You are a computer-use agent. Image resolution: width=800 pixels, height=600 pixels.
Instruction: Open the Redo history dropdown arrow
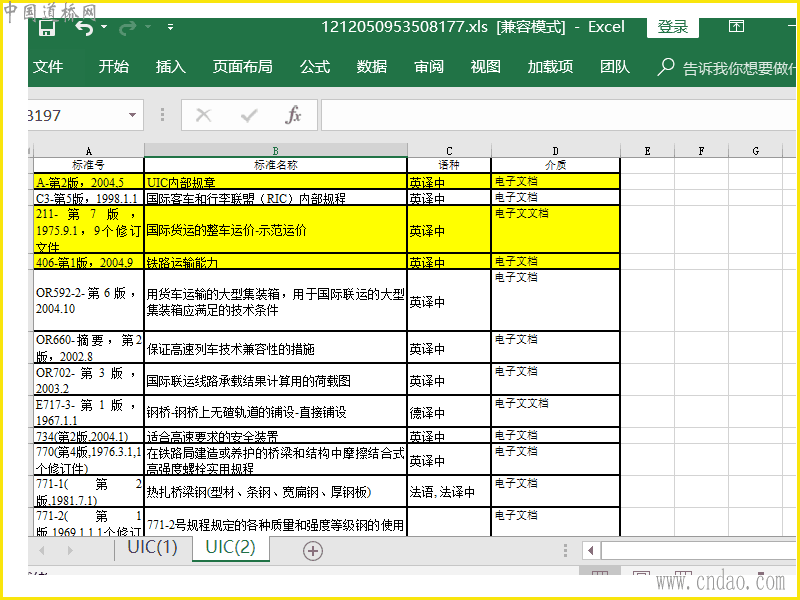(x=147, y=27)
